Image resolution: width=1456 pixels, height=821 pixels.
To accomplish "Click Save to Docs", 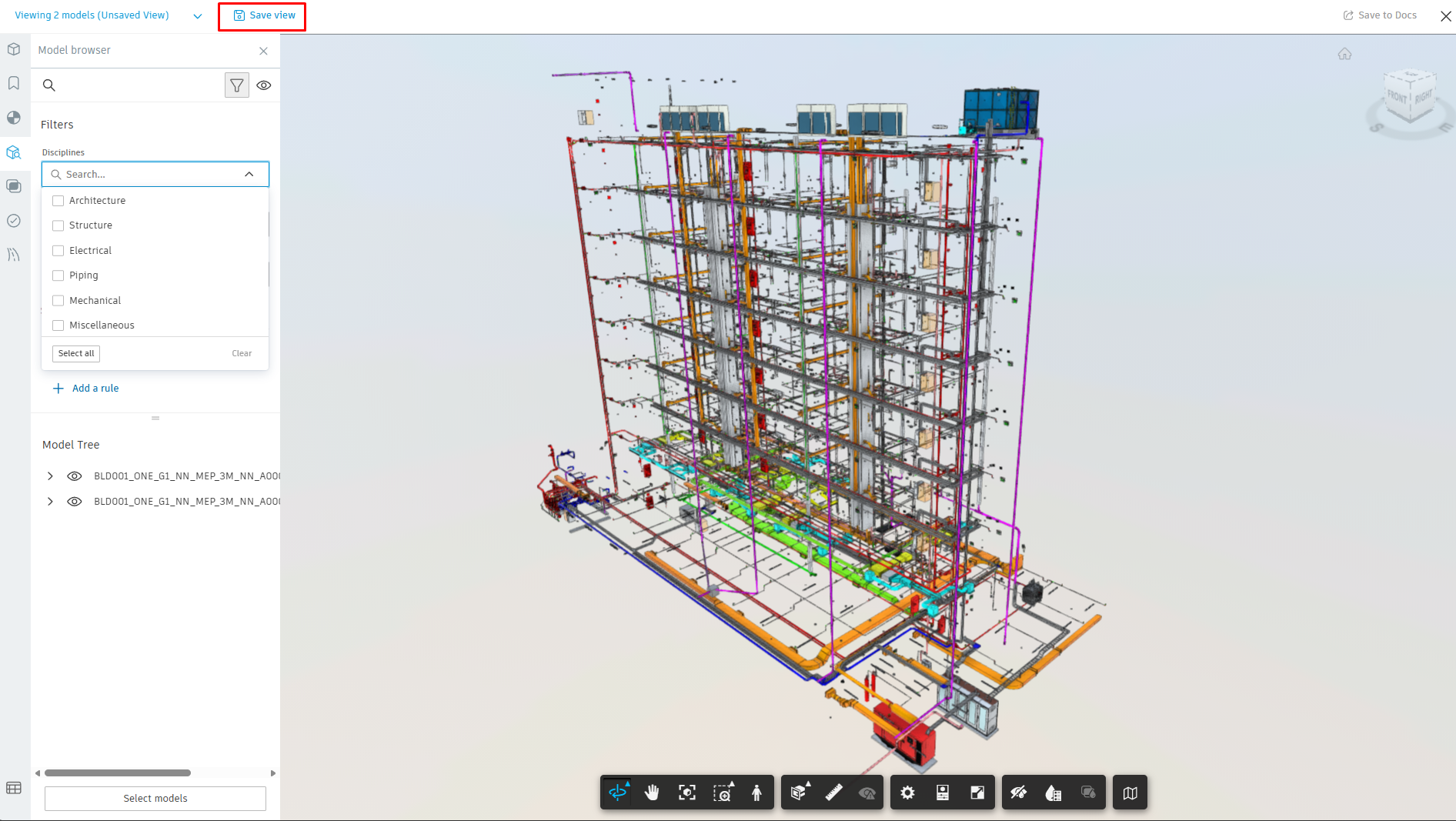I will pyautogui.click(x=1380, y=15).
